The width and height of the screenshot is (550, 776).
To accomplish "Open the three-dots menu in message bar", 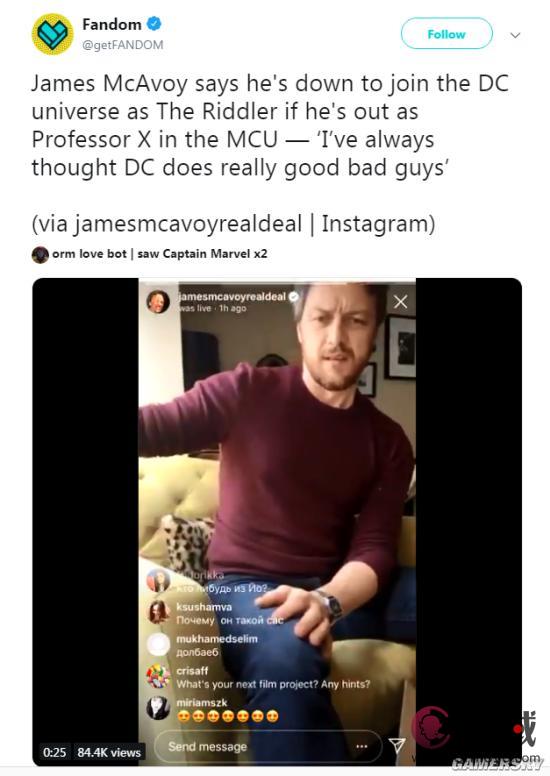I will point(362,746).
